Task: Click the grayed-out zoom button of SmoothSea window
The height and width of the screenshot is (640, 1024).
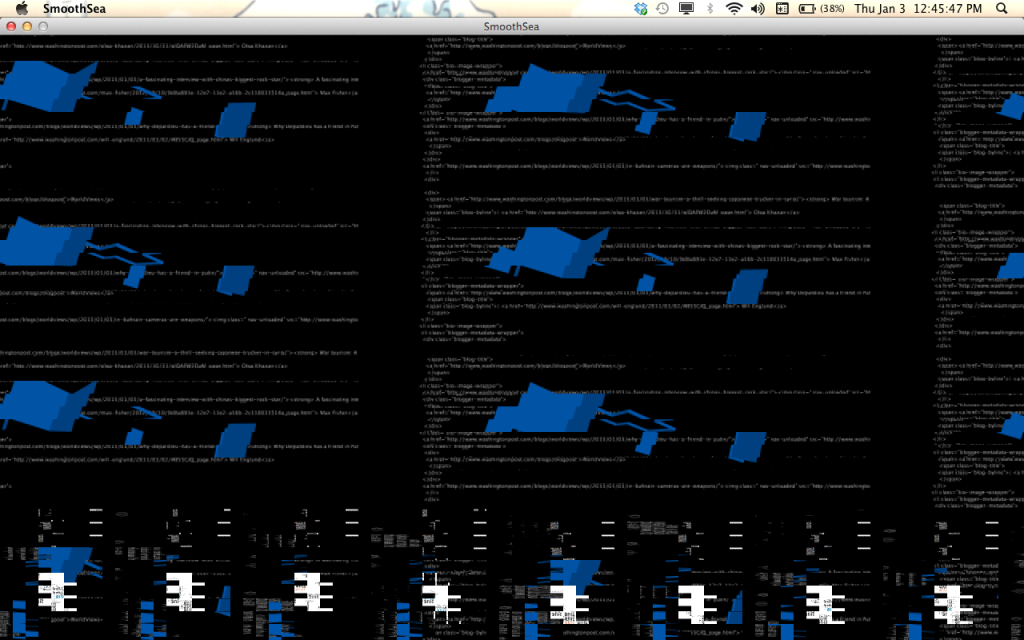Action: click(x=43, y=27)
